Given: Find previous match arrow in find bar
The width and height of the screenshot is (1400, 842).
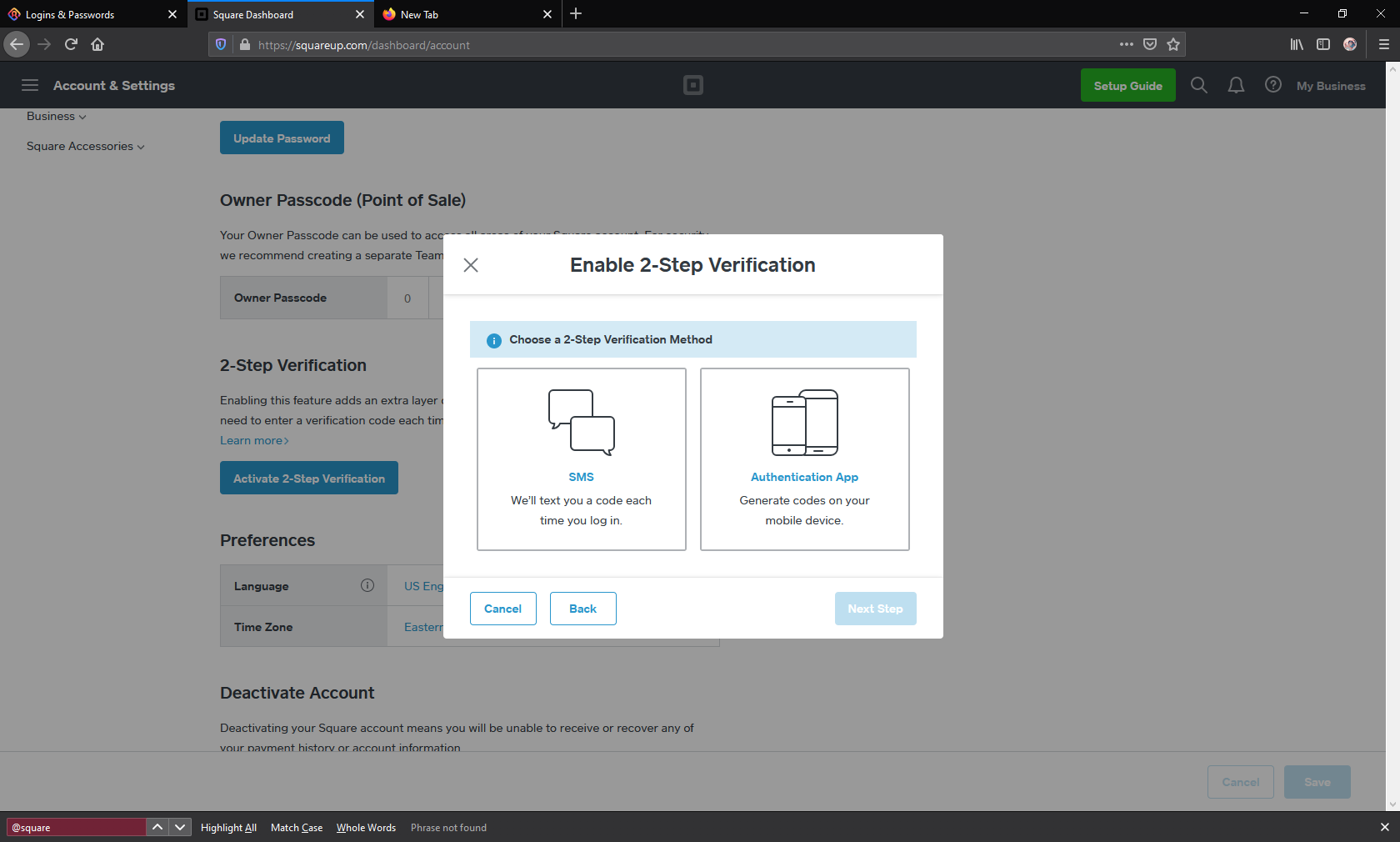Looking at the screenshot, I should tap(157, 827).
